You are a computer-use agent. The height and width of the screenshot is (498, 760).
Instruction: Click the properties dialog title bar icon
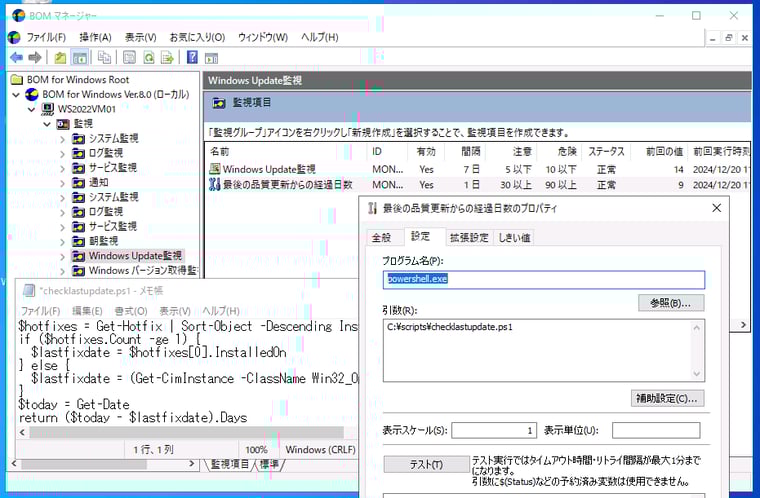point(372,209)
